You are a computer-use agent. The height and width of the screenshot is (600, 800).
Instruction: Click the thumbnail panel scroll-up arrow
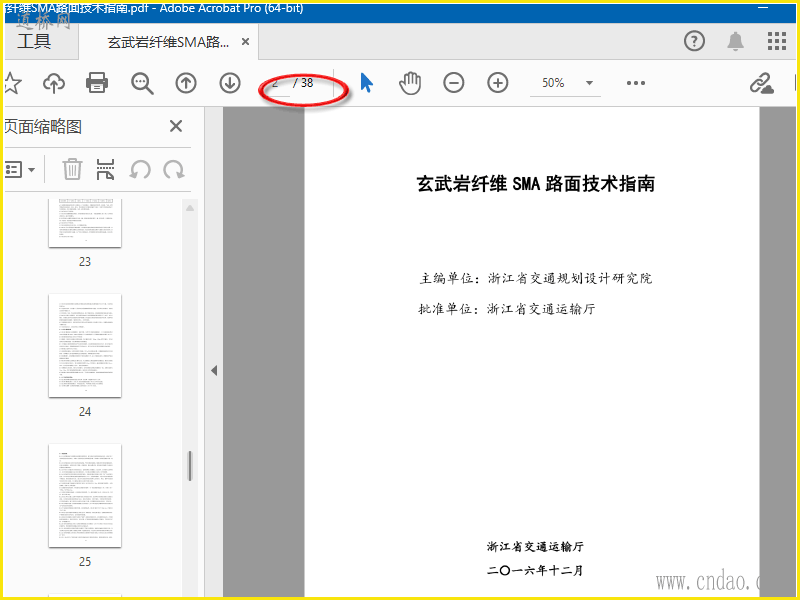[x=190, y=208]
